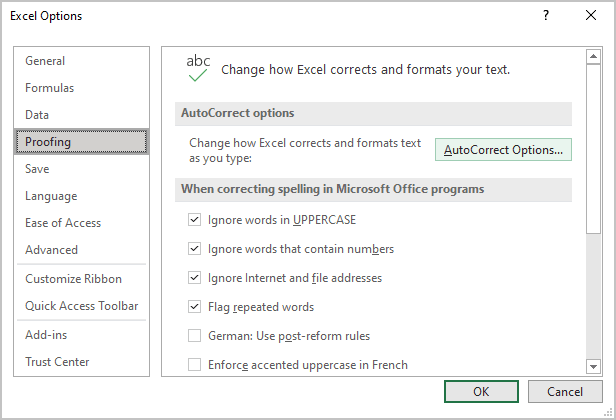Dismiss dialog with Cancel button

coord(565,391)
